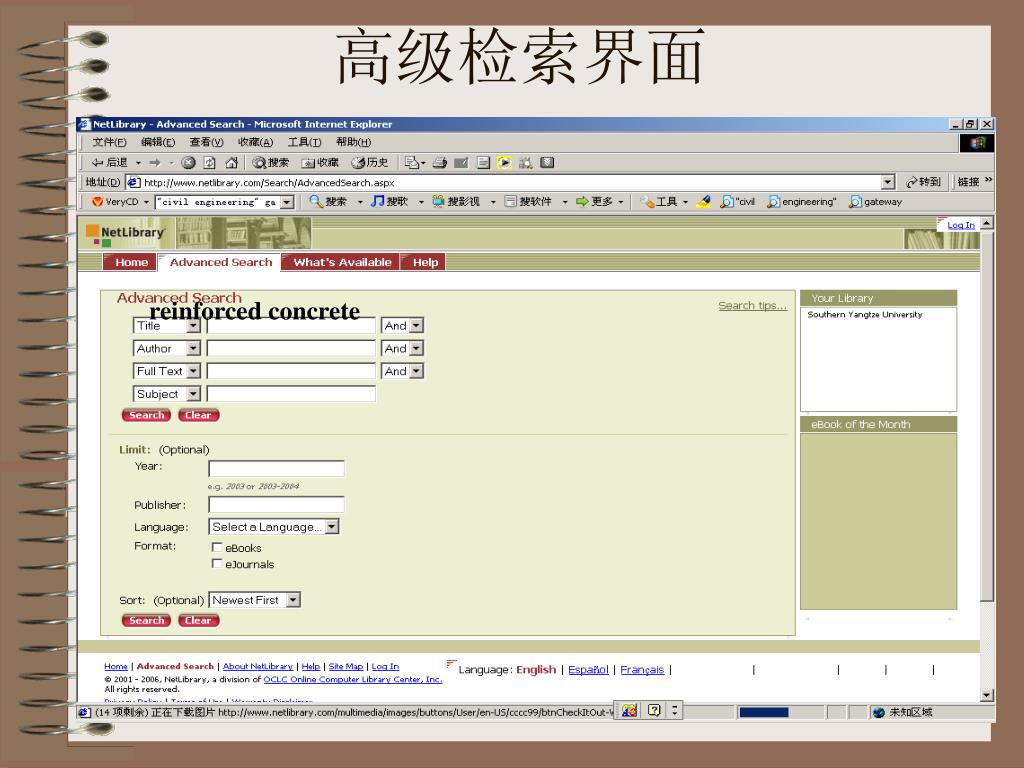Click the Year limit input field
Image resolution: width=1024 pixels, height=768 pixels.
tap(276, 468)
